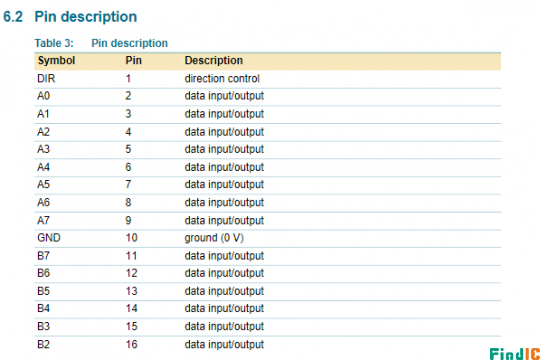
Task: Click 'data input/output' in the A7 row
Action: tap(224, 220)
